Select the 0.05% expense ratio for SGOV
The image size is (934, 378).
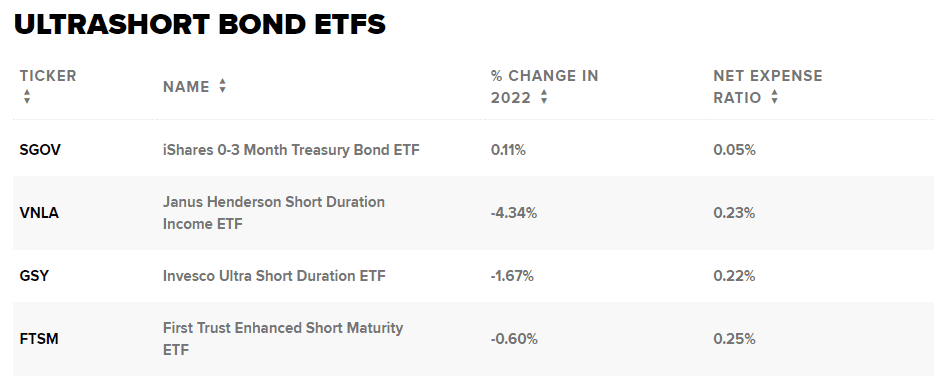(x=734, y=150)
